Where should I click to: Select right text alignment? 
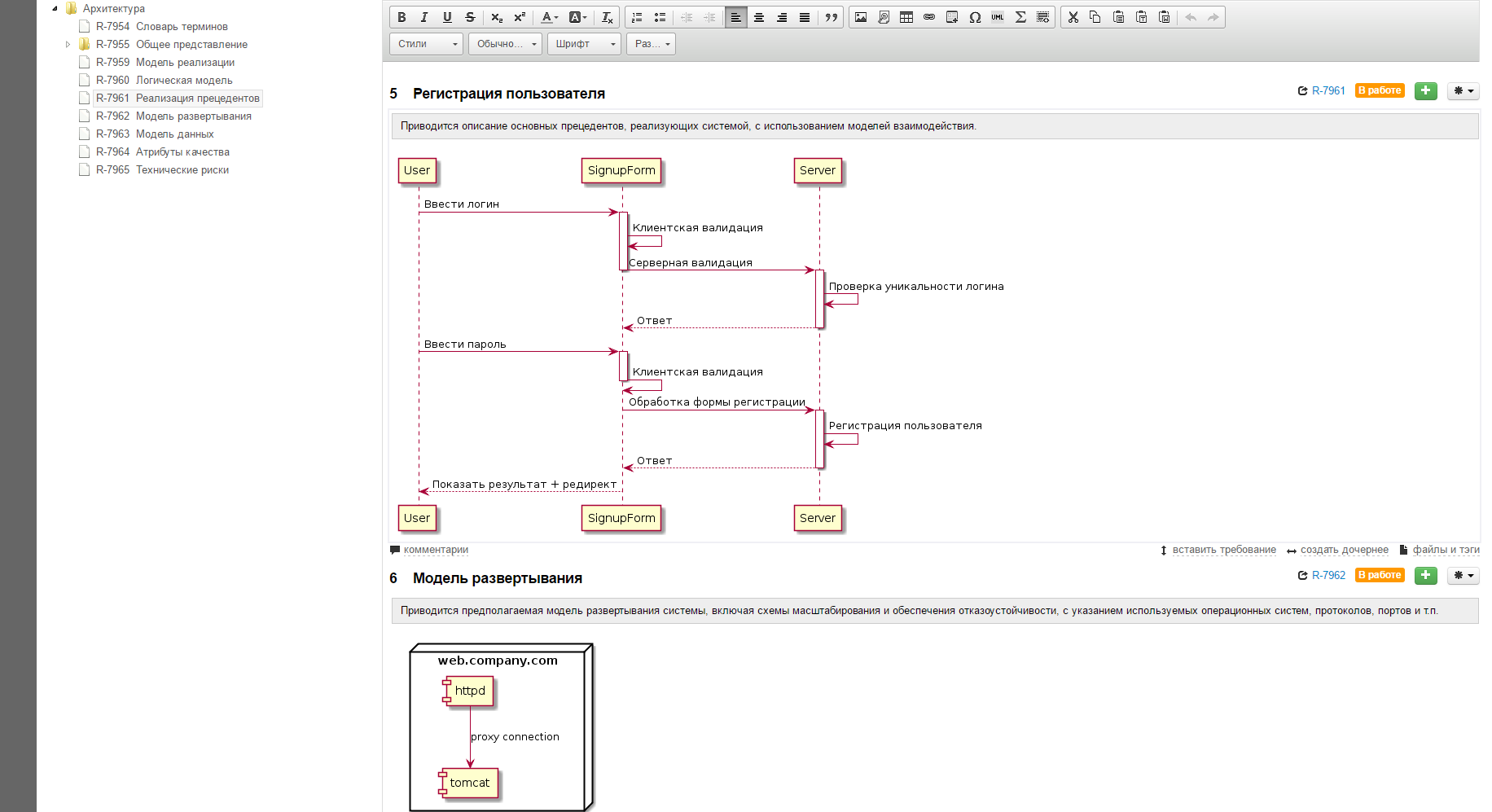[781, 17]
